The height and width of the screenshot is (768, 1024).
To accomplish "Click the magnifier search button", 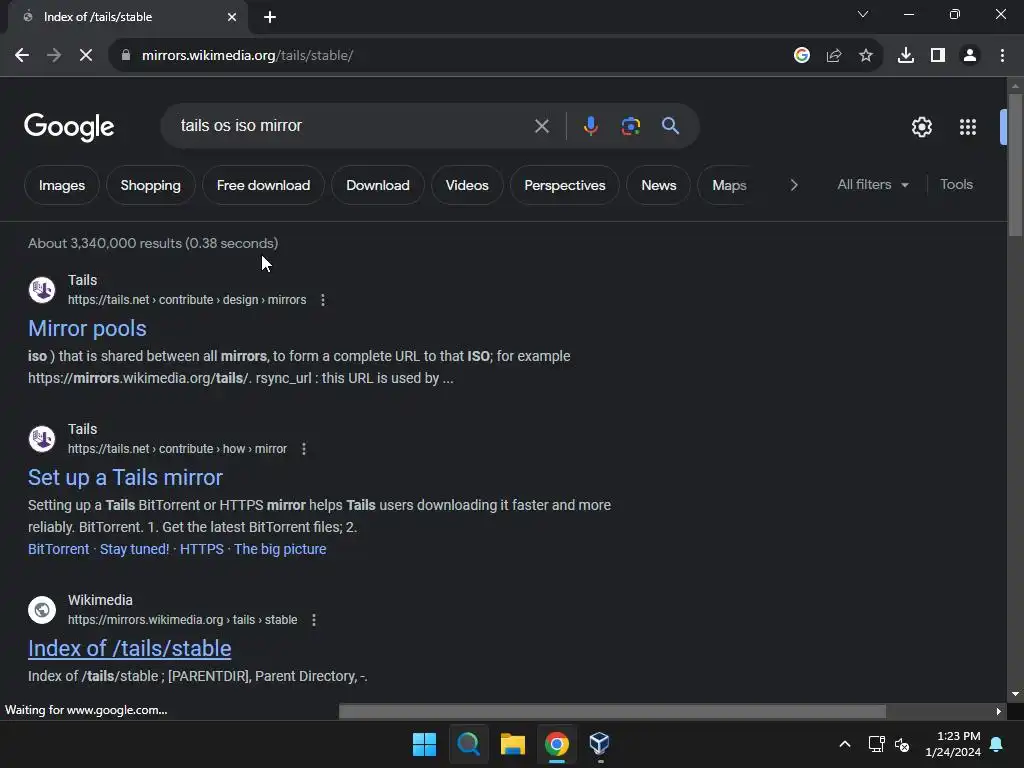I will click(671, 126).
